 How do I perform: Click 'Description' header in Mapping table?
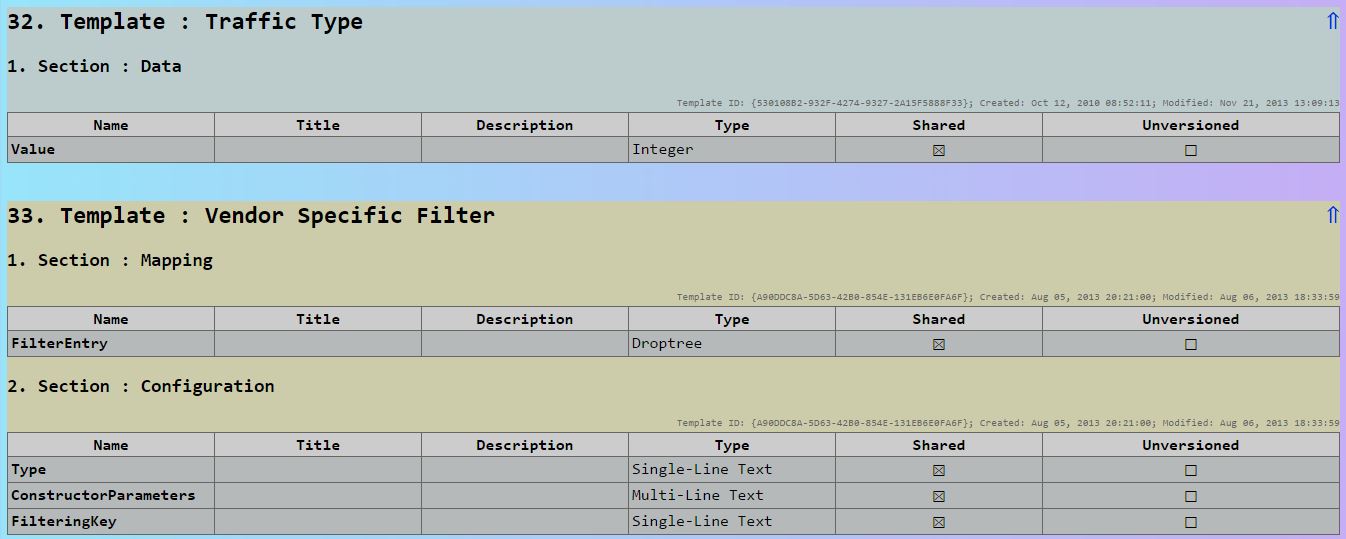(x=525, y=319)
